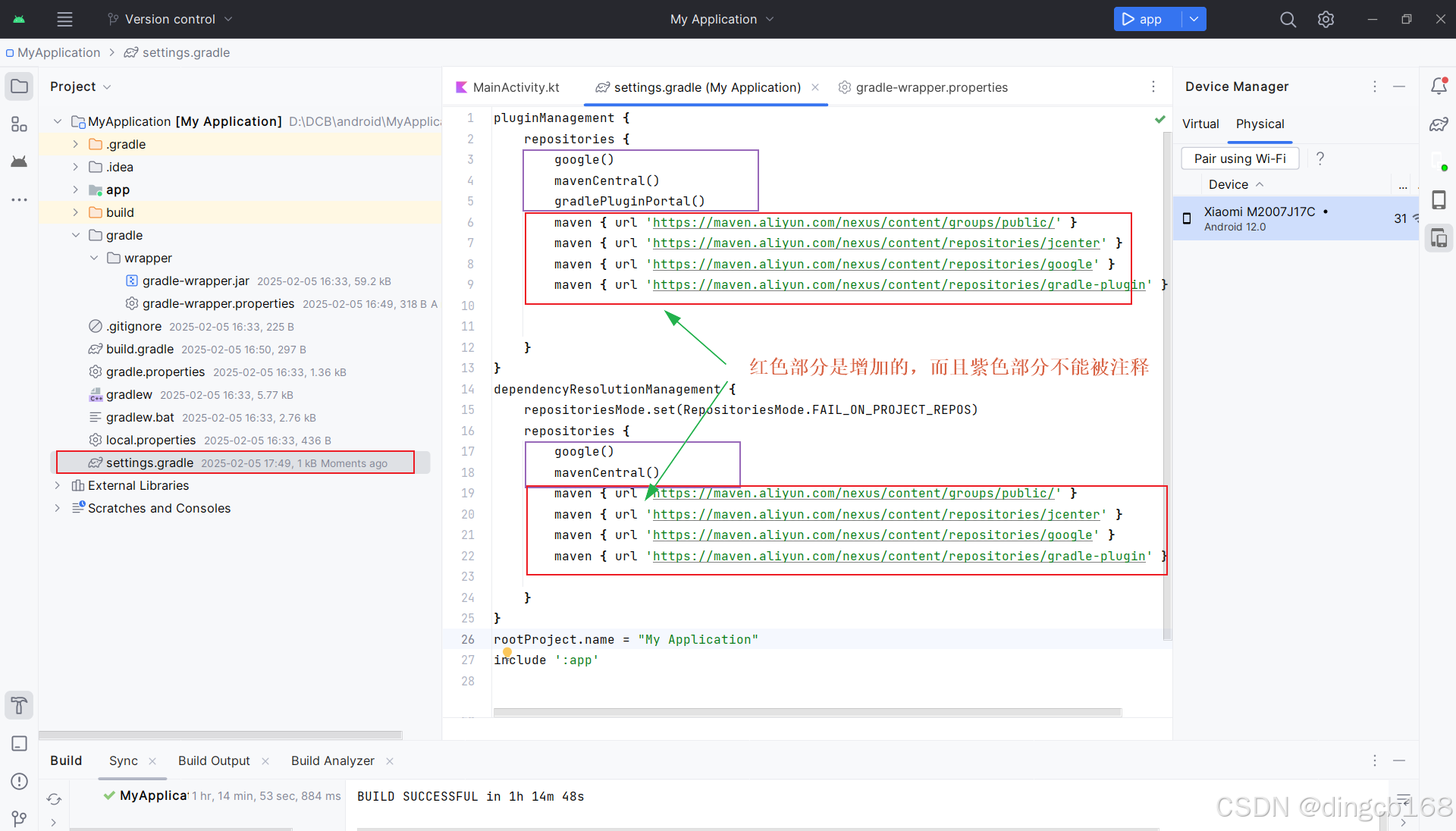Open Version Control from the bottom sidebar icon
1456x831 pixels.
pos(19,820)
